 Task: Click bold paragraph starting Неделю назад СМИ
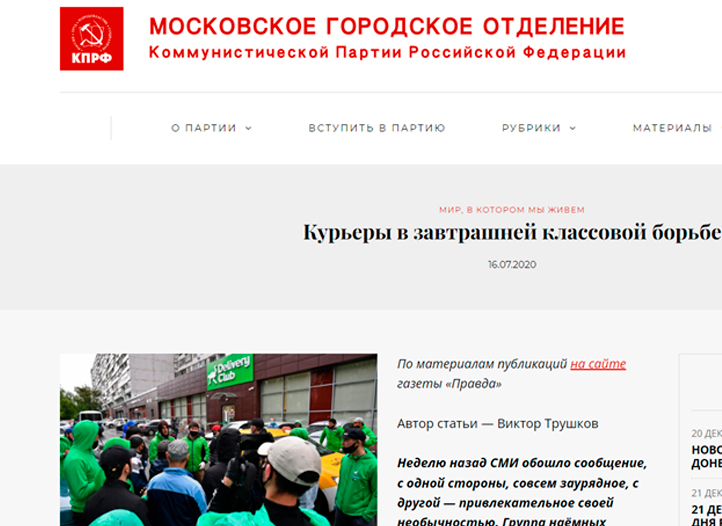522,492
